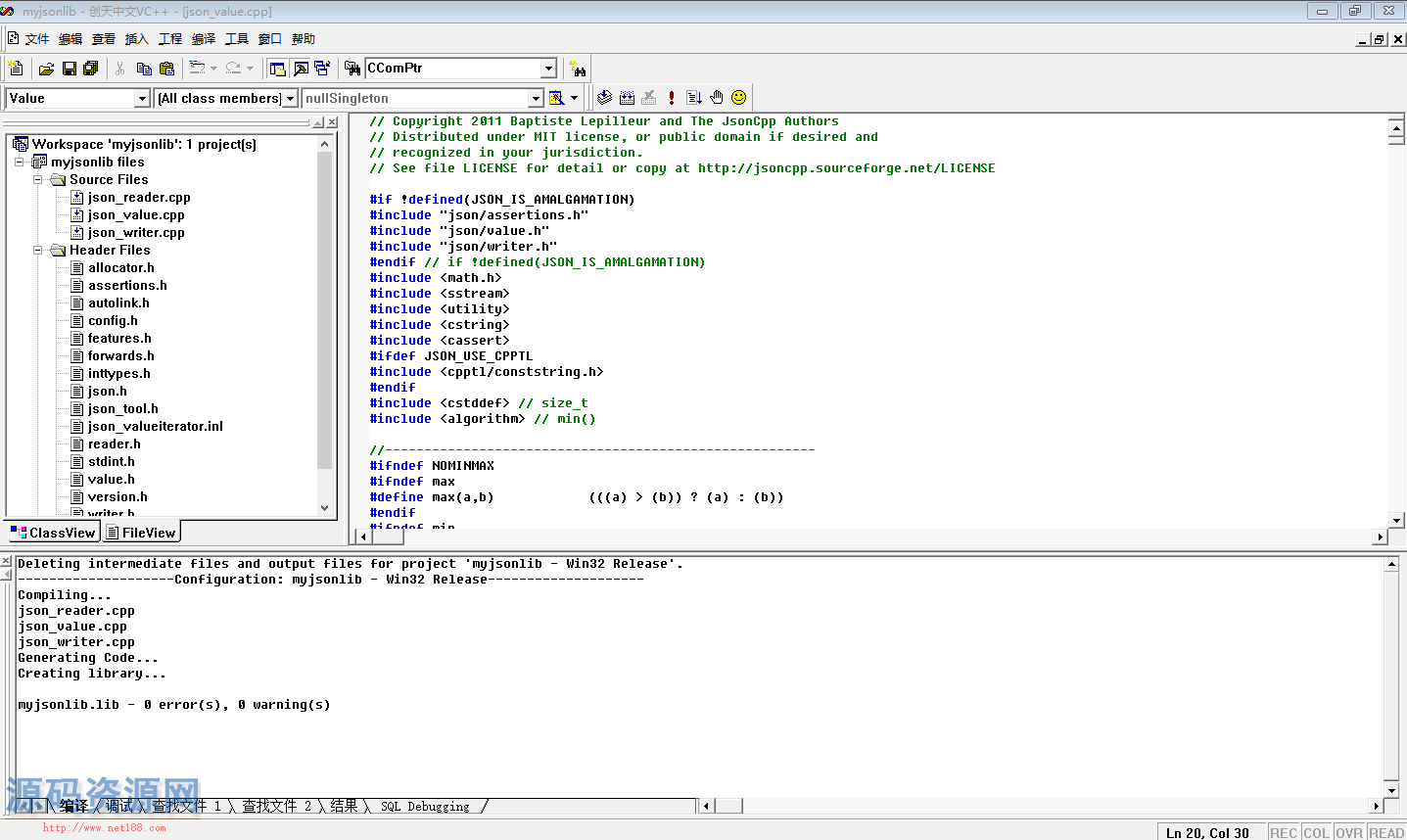Viewport: 1407px width, 840px height.
Task: Expand the Value class dropdown
Action: [x=142, y=99]
